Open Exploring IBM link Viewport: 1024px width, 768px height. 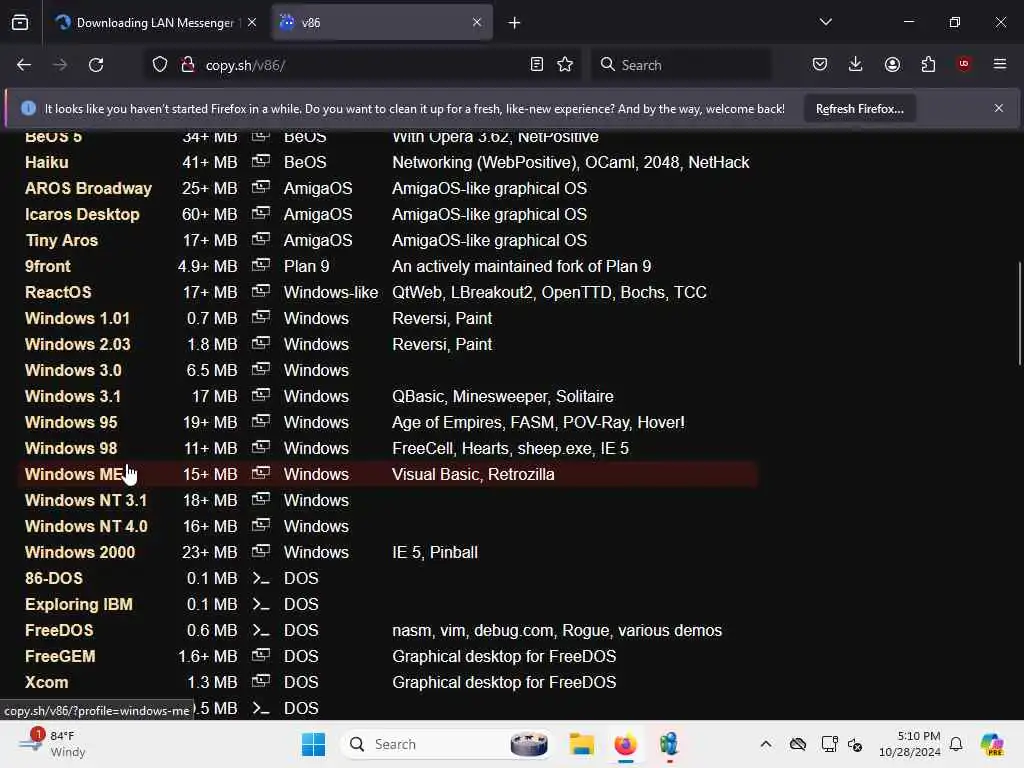click(x=78, y=604)
